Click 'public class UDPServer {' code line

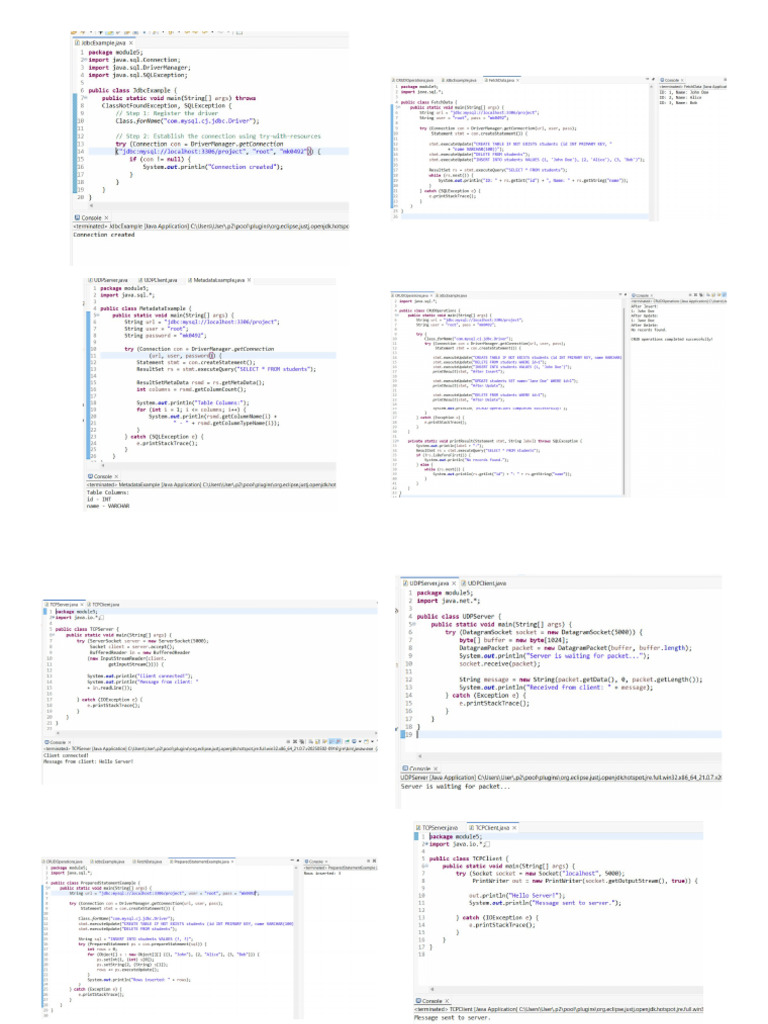coord(458,616)
